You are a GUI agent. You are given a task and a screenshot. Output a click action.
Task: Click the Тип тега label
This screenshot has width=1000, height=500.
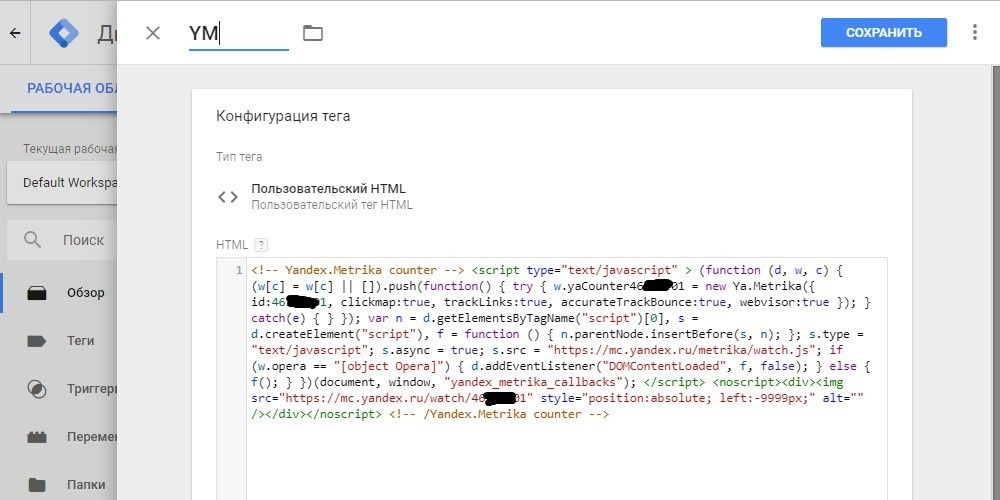[x=239, y=157]
